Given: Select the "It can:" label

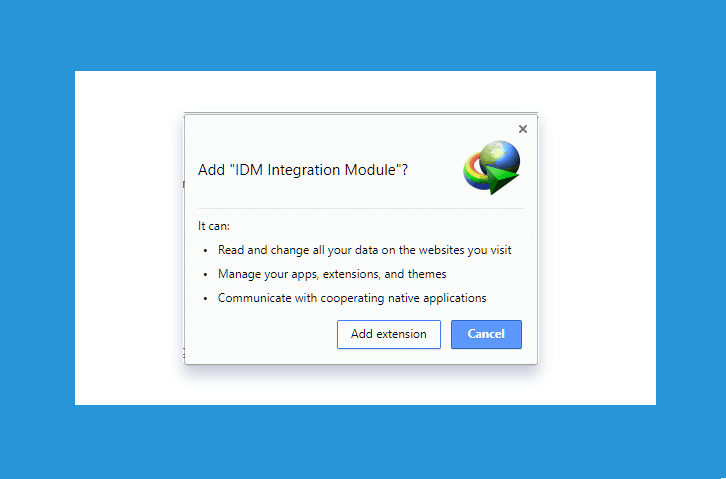Looking at the screenshot, I should pyautogui.click(x=214, y=226).
